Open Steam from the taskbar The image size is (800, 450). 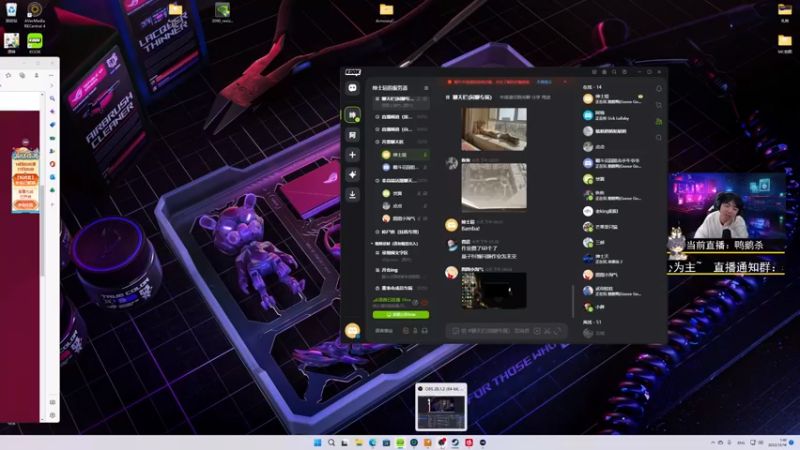coord(455,442)
